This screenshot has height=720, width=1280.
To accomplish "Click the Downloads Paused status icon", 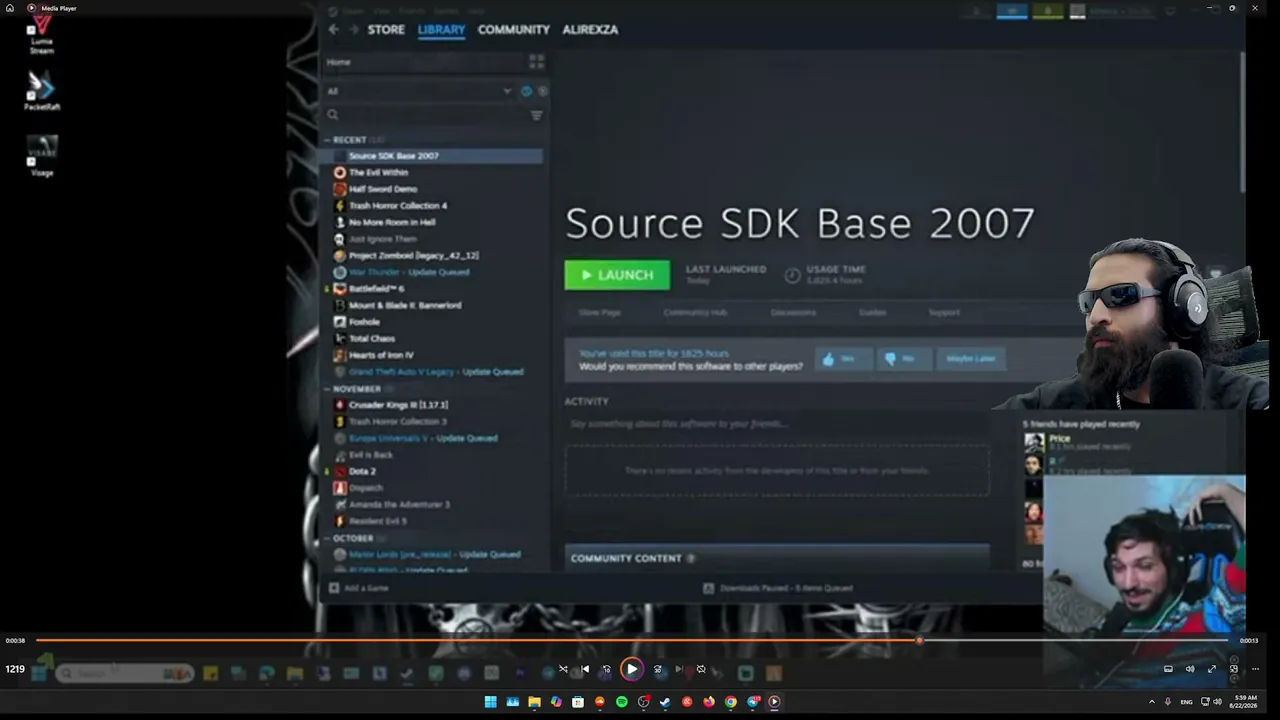I will 708,588.
